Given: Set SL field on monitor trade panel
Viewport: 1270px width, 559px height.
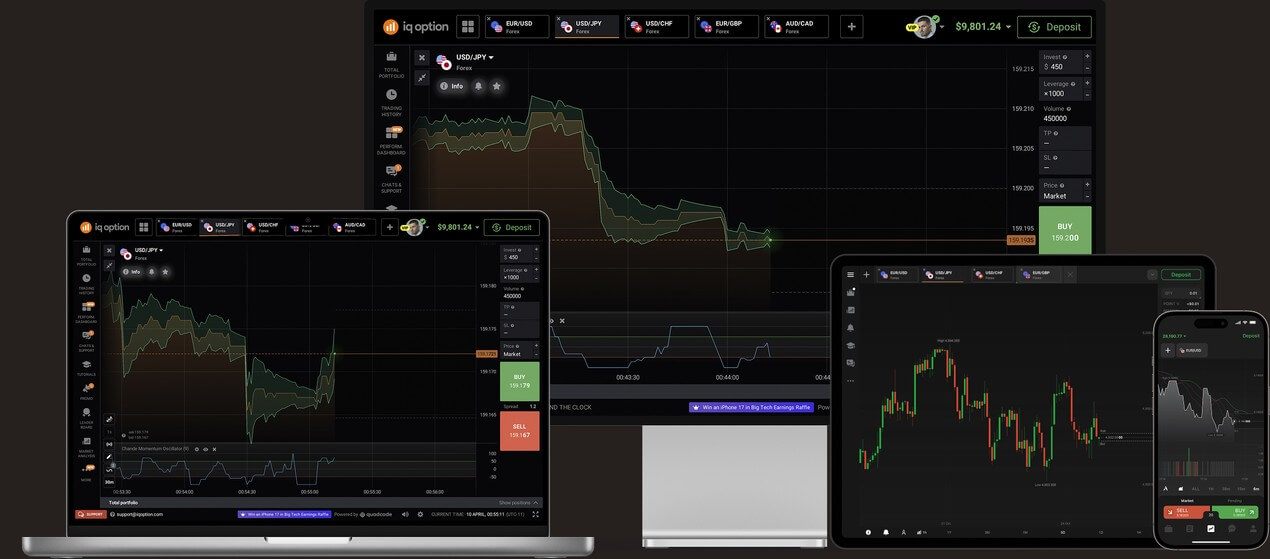Looking at the screenshot, I should pyautogui.click(x=1066, y=163).
